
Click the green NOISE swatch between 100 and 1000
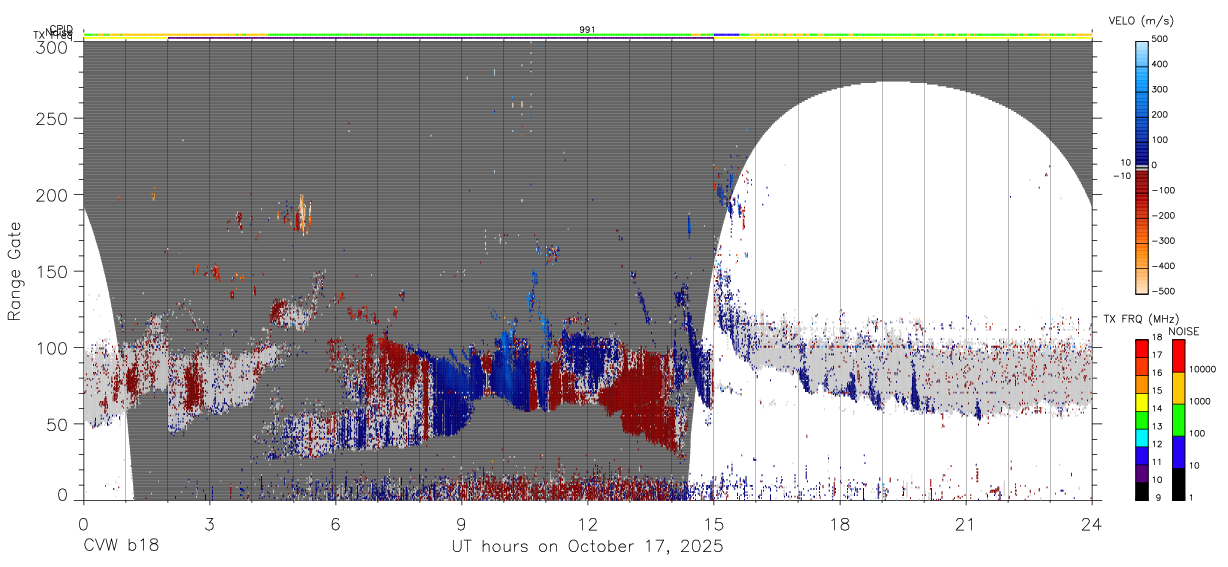(1177, 420)
